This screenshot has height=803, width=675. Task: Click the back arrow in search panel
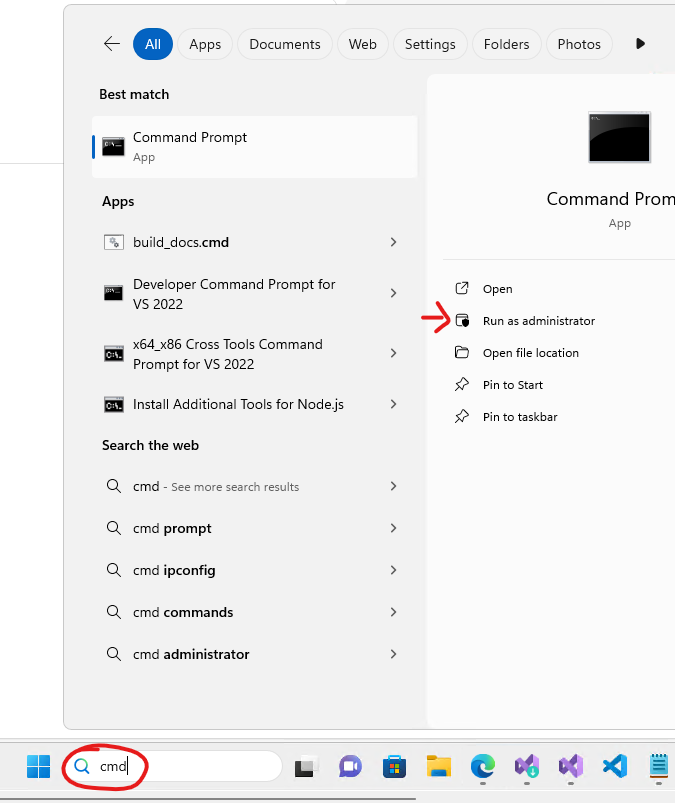pyautogui.click(x=112, y=44)
